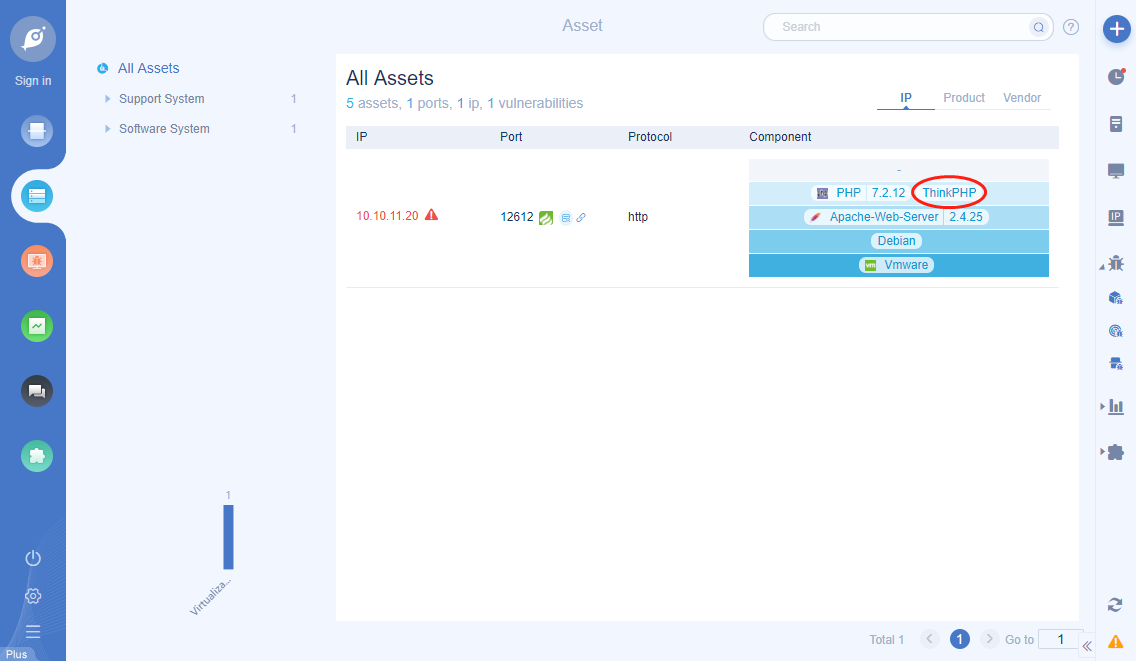Open the Report chart section in sidebar
This screenshot has height=661, width=1136.
[x=37, y=326]
